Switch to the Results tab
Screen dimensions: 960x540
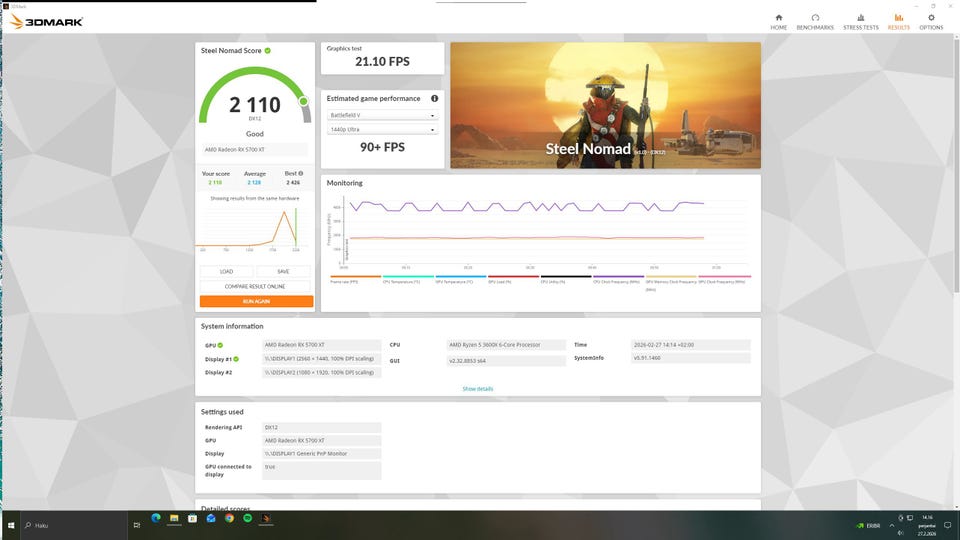[x=898, y=22]
